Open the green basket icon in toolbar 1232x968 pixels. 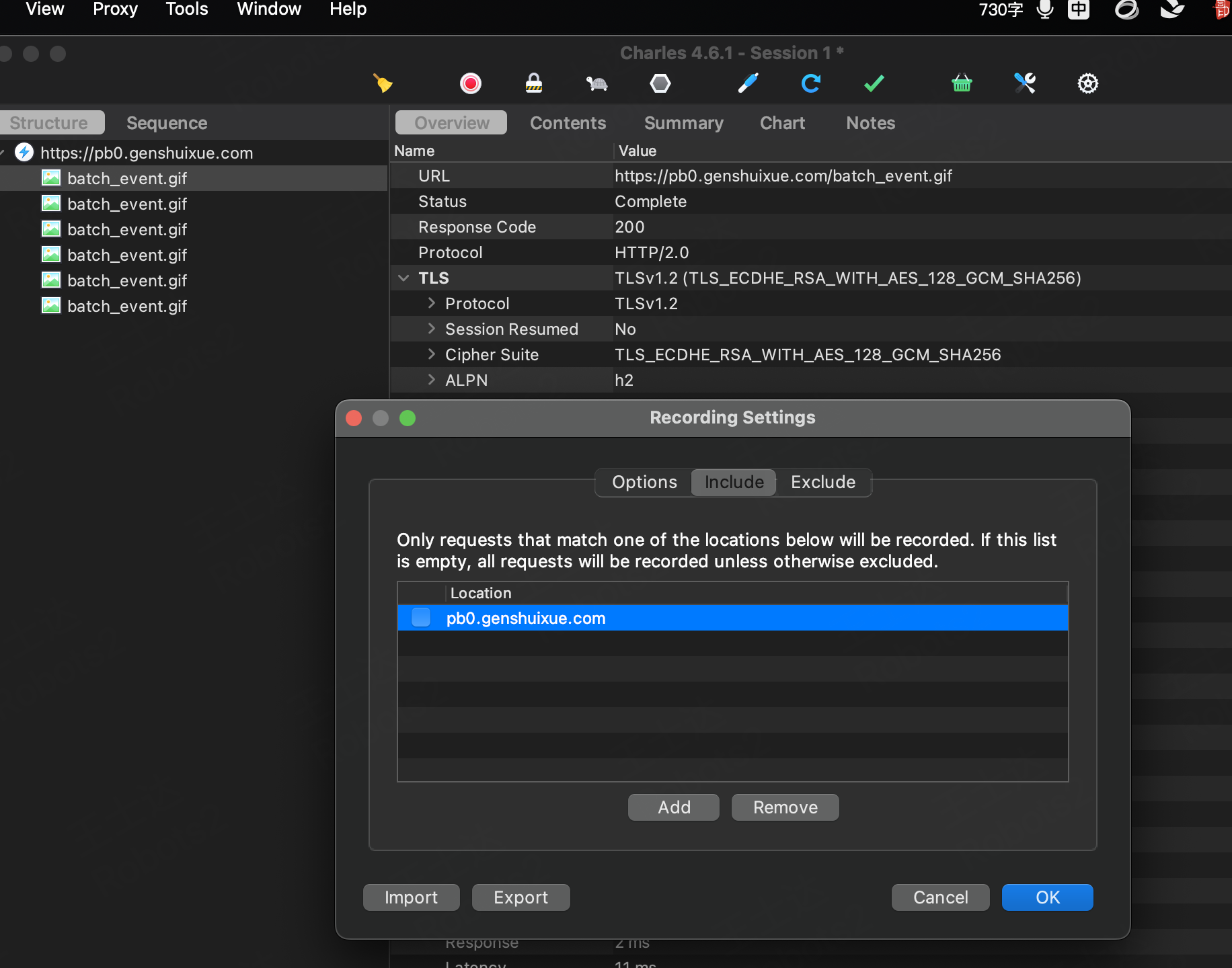point(962,83)
